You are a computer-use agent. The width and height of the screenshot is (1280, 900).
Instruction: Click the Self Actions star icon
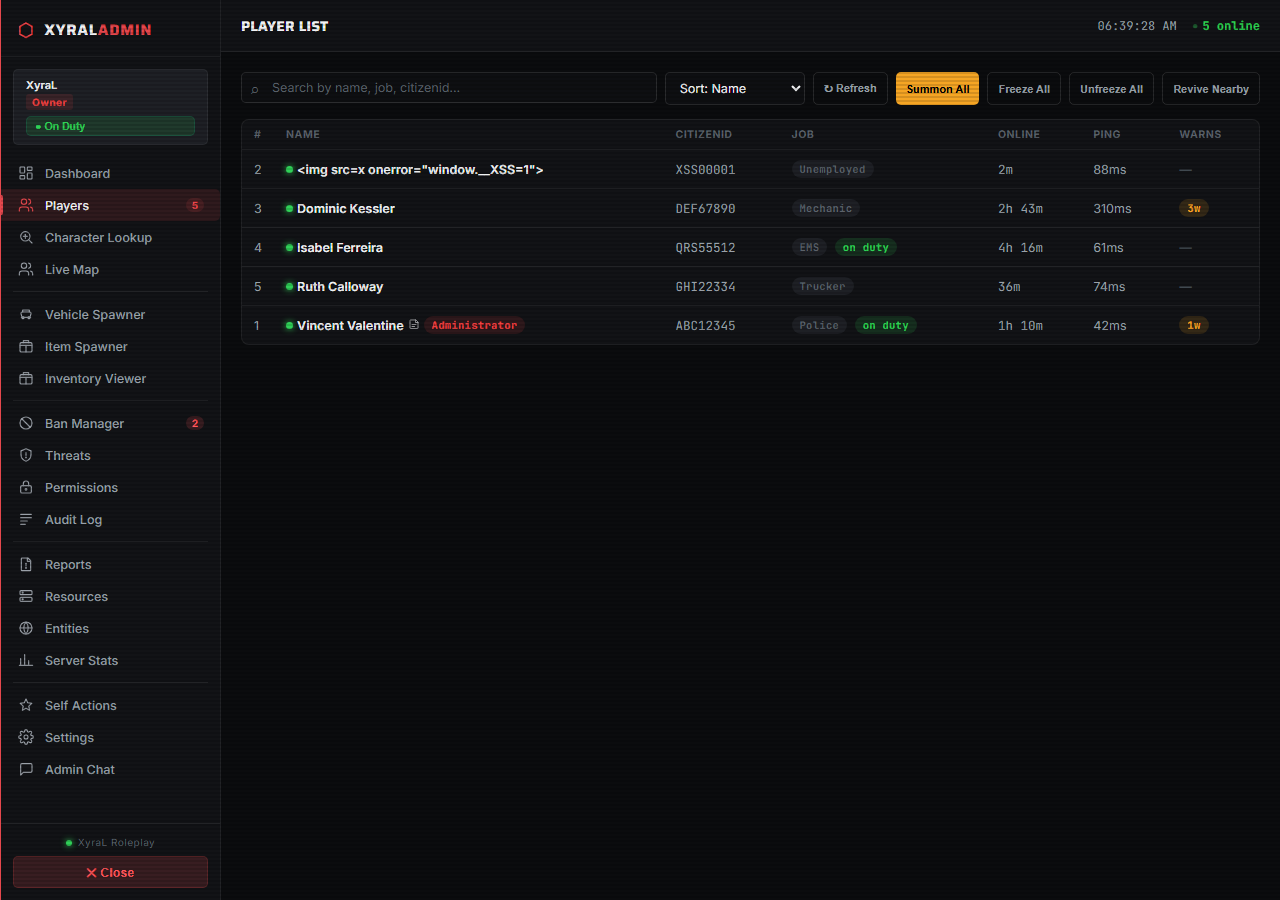(26, 705)
